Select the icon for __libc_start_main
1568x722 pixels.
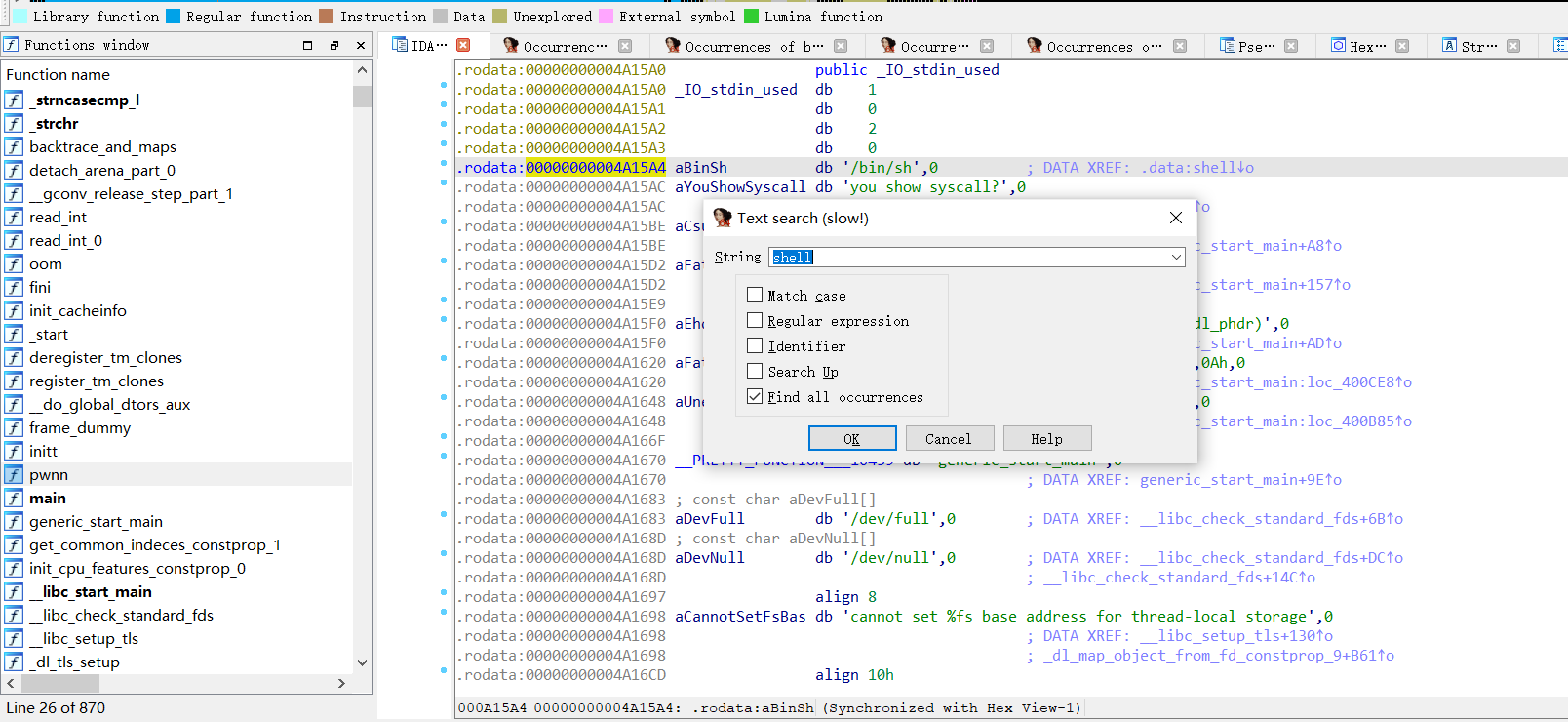(x=14, y=592)
